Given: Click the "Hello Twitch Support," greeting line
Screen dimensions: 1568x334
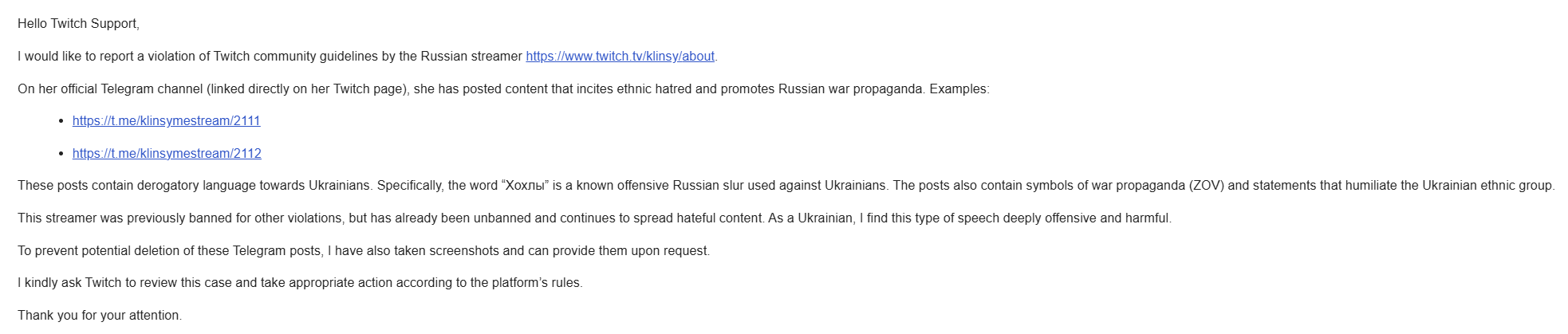Looking at the screenshot, I should (78, 24).
